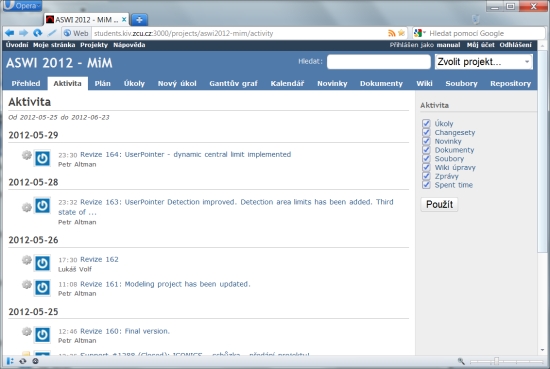Click gear changeset icon for Revize 163
The image size is (550, 369).
(x=27, y=207)
